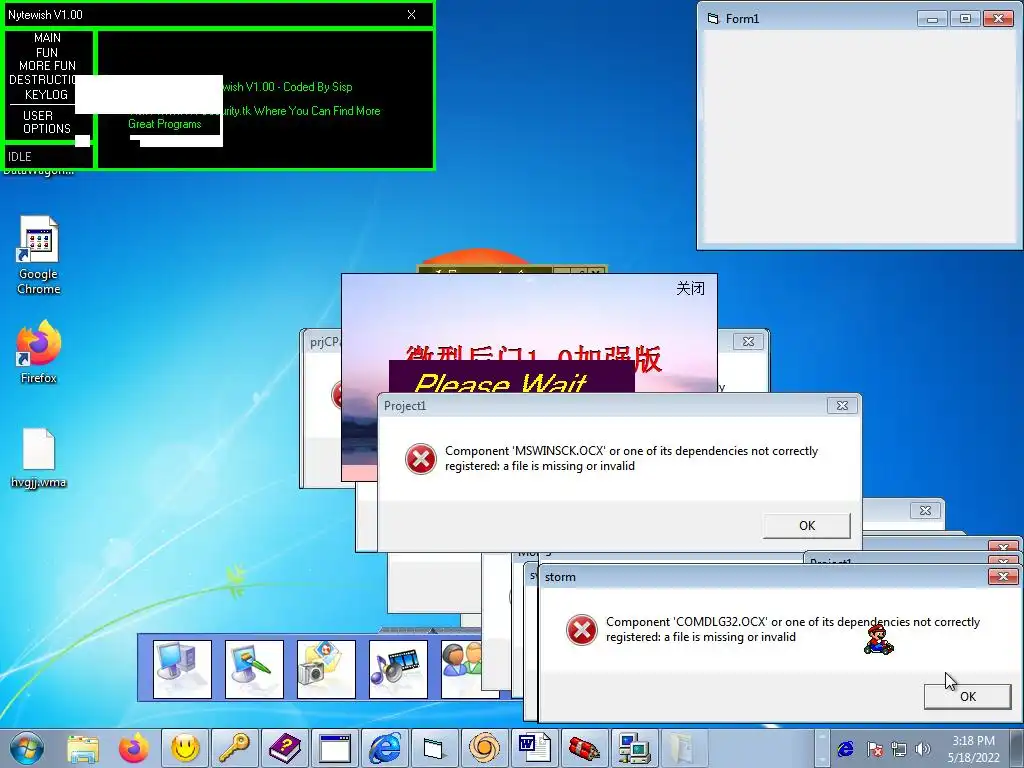Click the camera and photos icon in strip
The height and width of the screenshot is (768, 1024).
coord(326,669)
